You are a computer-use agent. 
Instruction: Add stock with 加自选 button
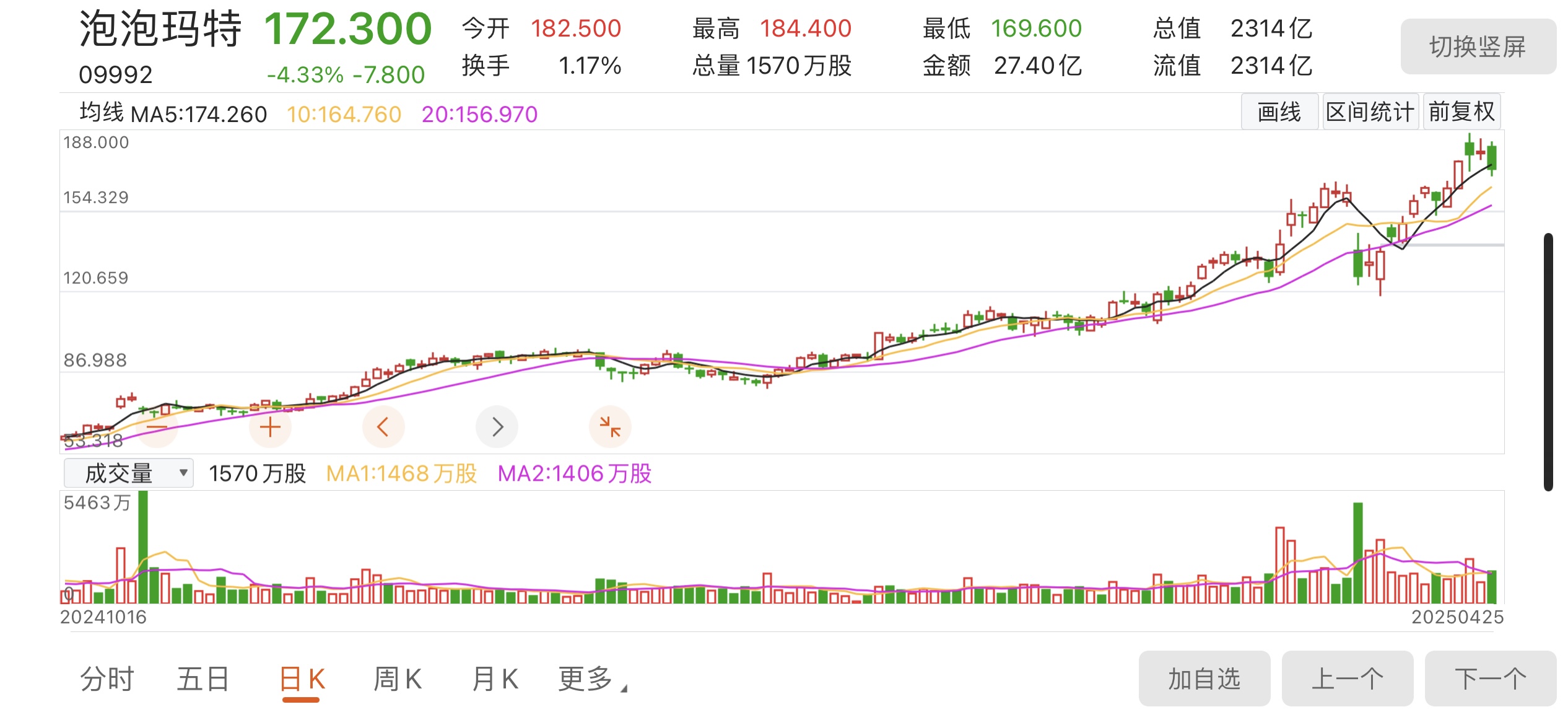coord(1204,679)
